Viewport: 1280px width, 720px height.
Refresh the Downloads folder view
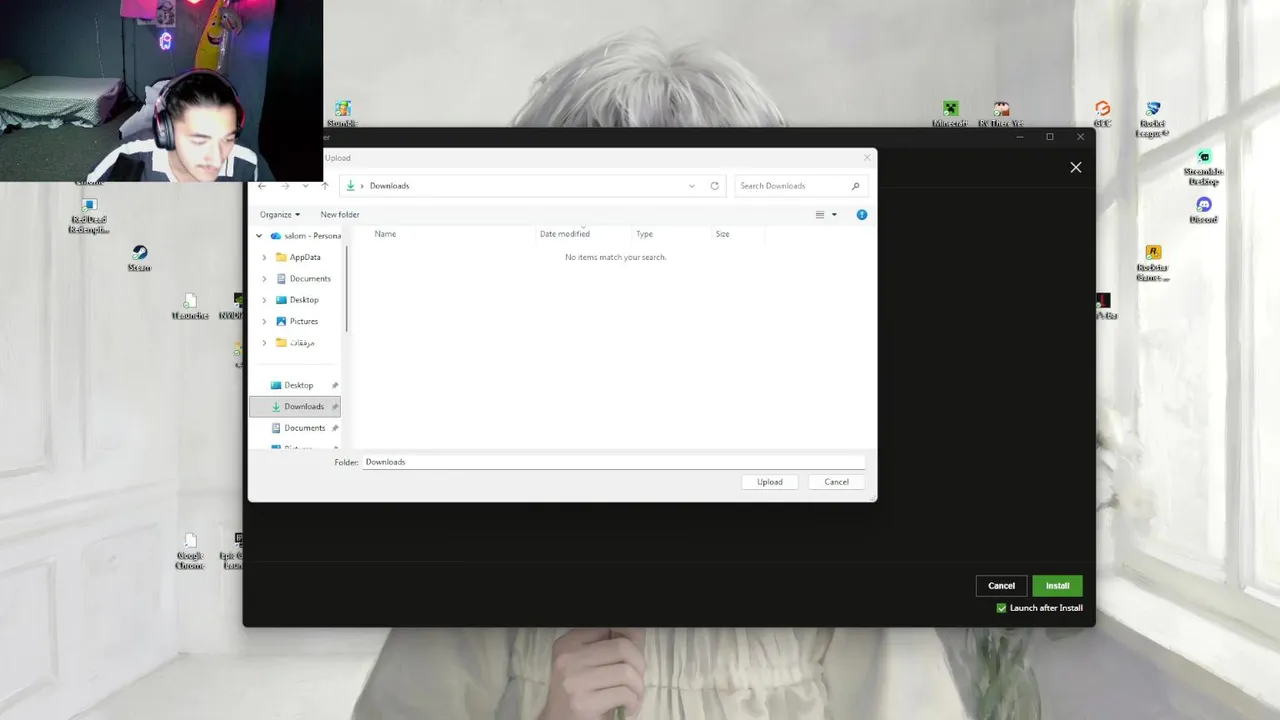[x=714, y=186]
